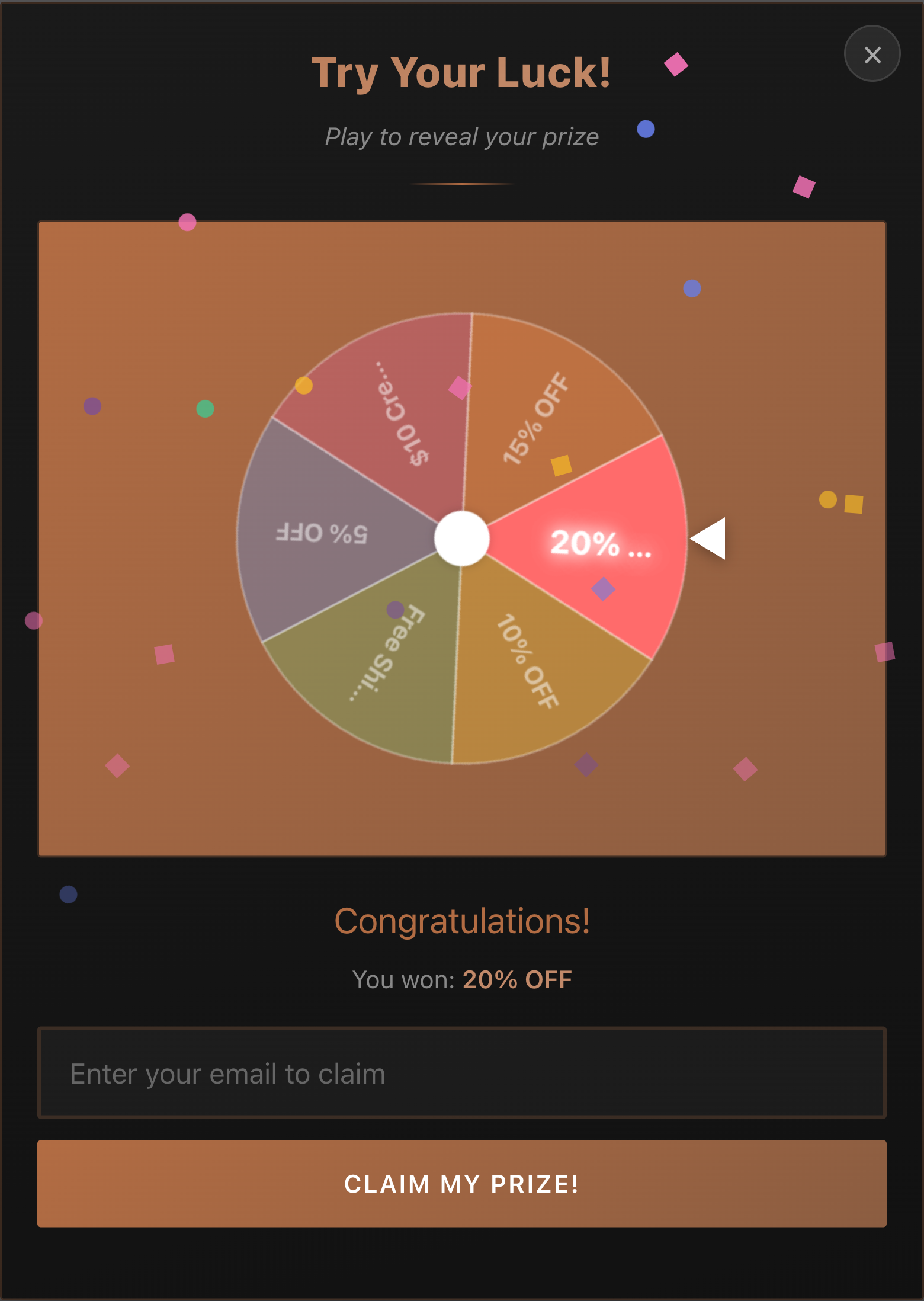Click the green confetti dot on the left
The width and height of the screenshot is (924, 1301).
click(x=206, y=409)
